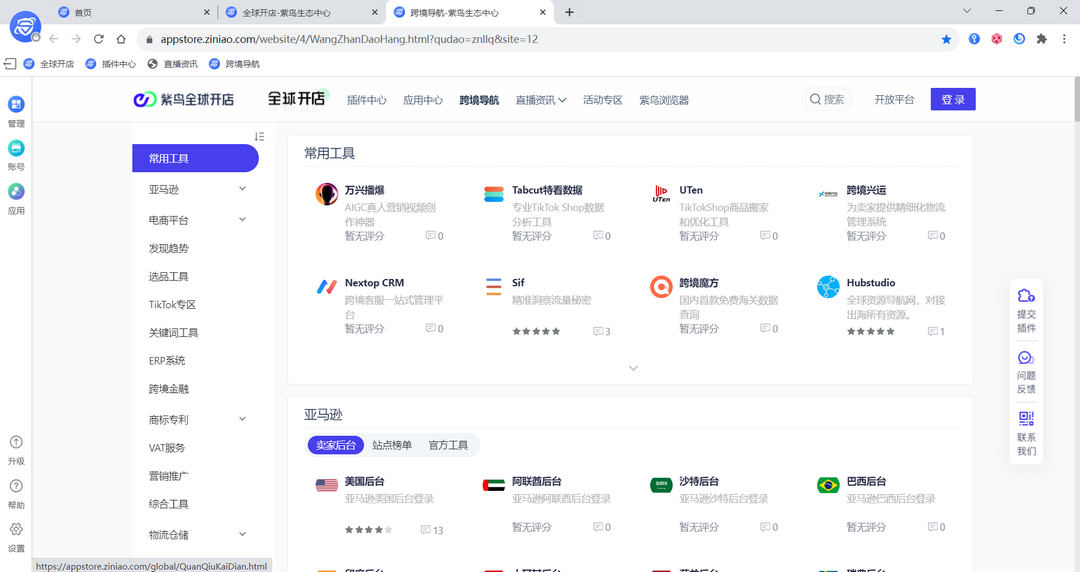Open the 活动专区 nav item
The width and height of the screenshot is (1080, 572).
click(x=603, y=100)
